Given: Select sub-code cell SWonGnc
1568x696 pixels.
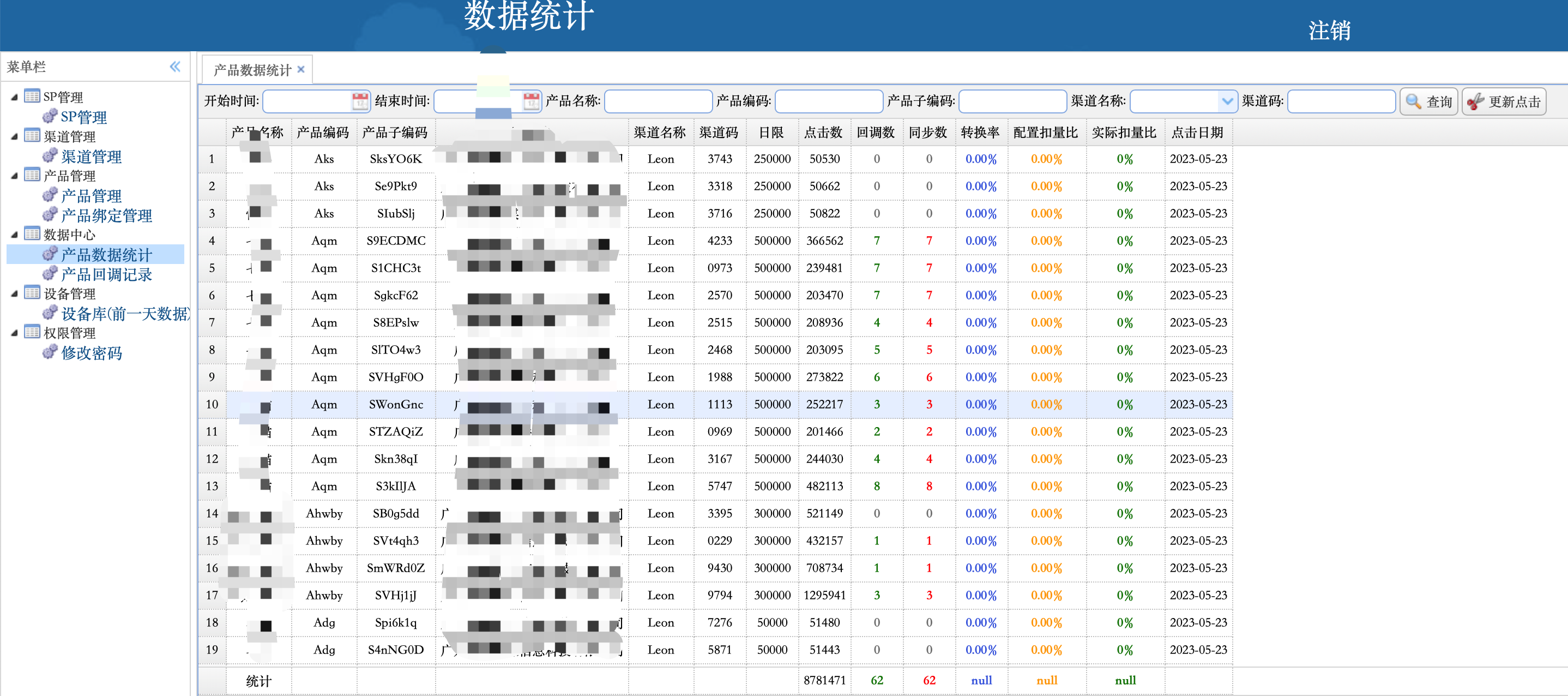Looking at the screenshot, I should (x=396, y=404).
